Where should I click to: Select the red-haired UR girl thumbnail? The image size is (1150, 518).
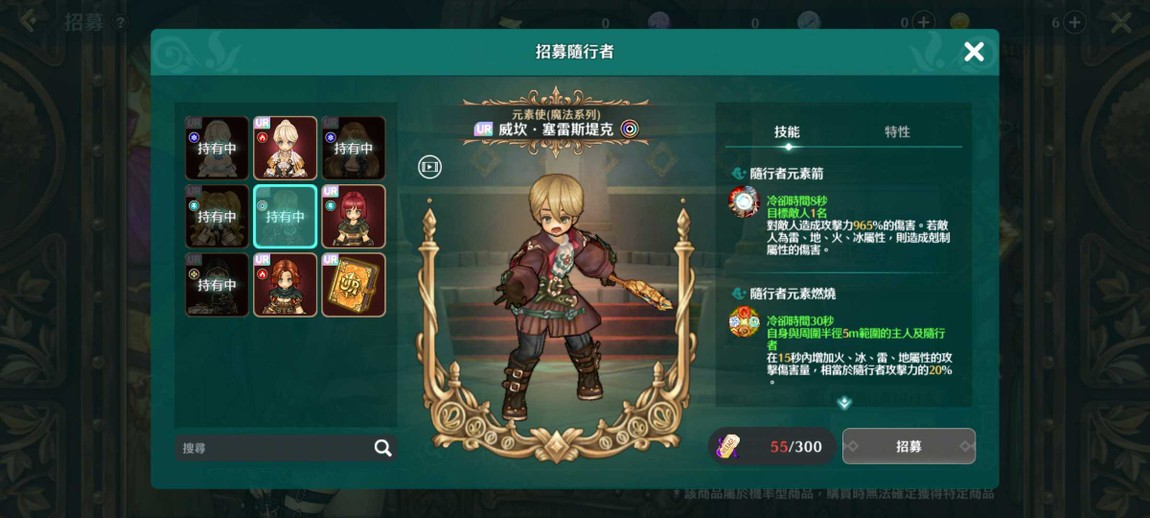point(354,216)
